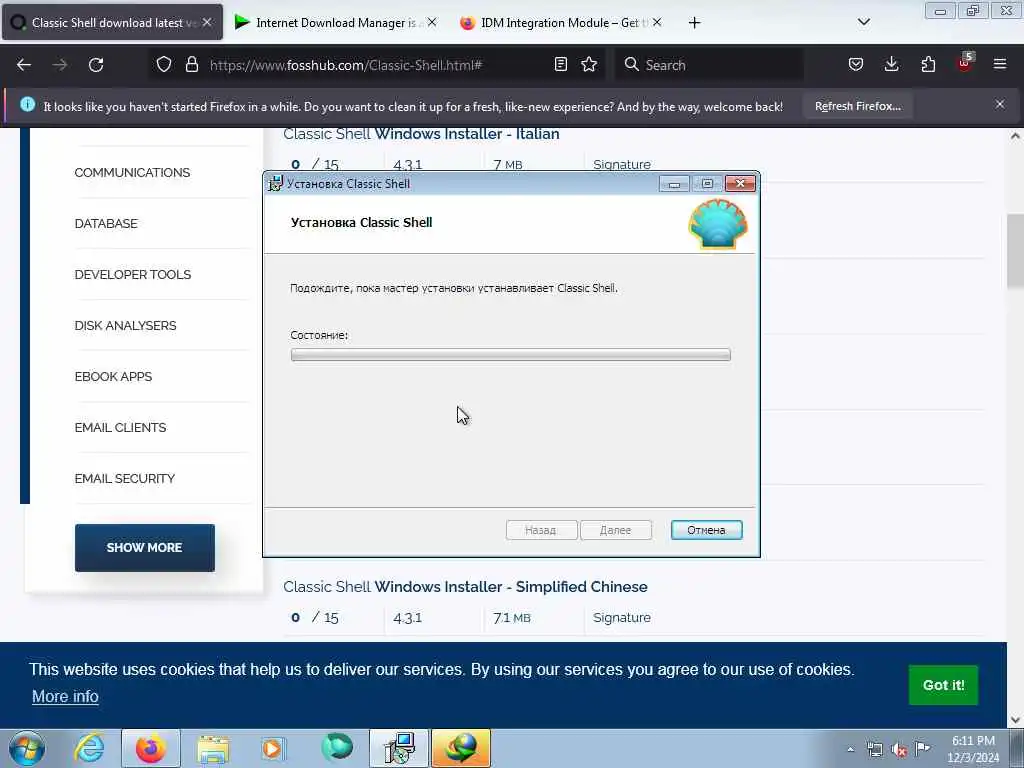Open the Windows Start menu orb
Screen dimensions: 1024x768
27,748
